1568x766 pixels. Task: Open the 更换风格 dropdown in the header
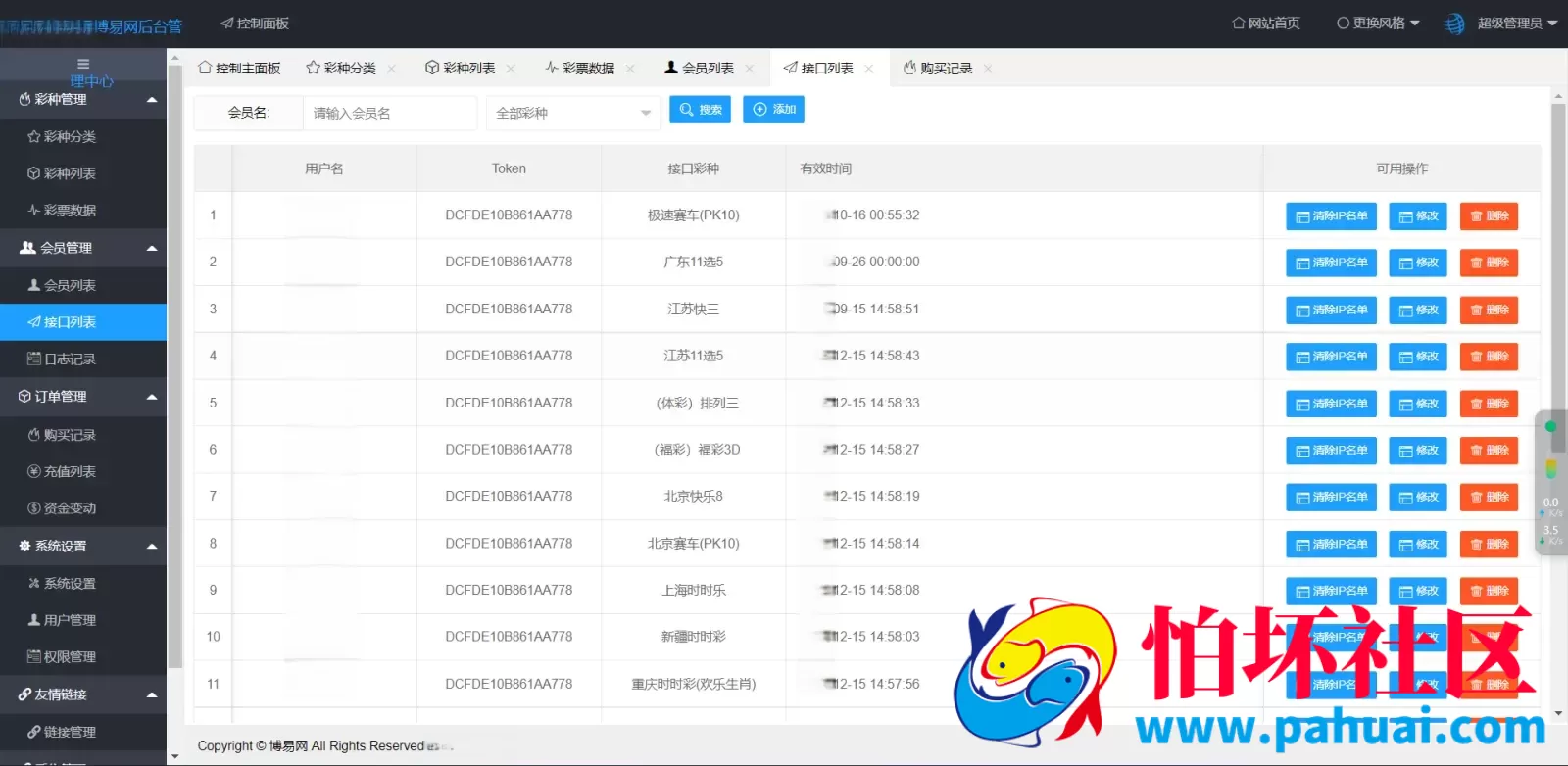[1378, 24]
